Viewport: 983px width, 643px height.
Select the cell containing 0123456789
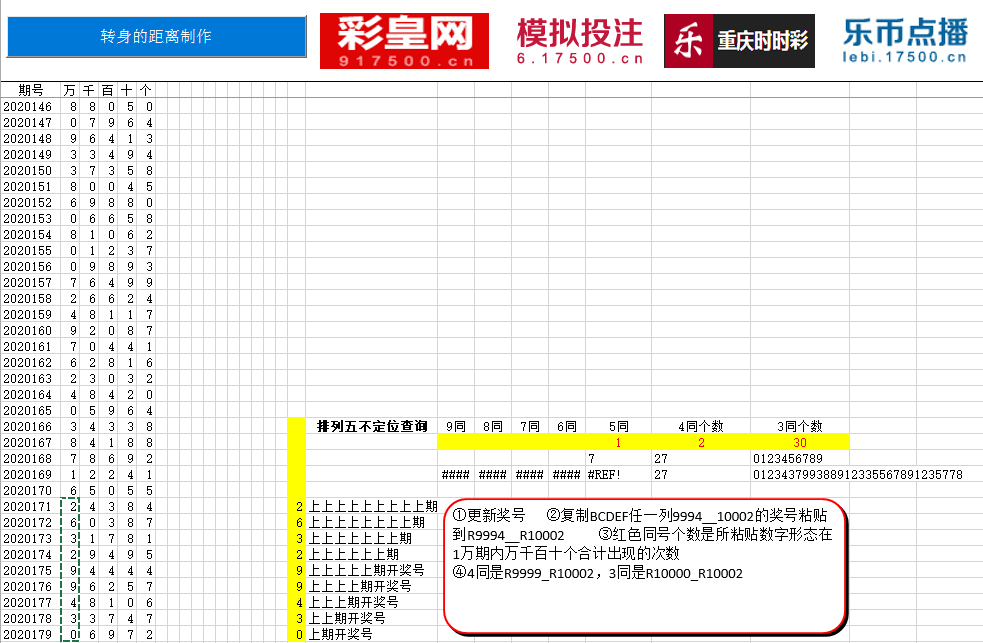click(800, 459)
